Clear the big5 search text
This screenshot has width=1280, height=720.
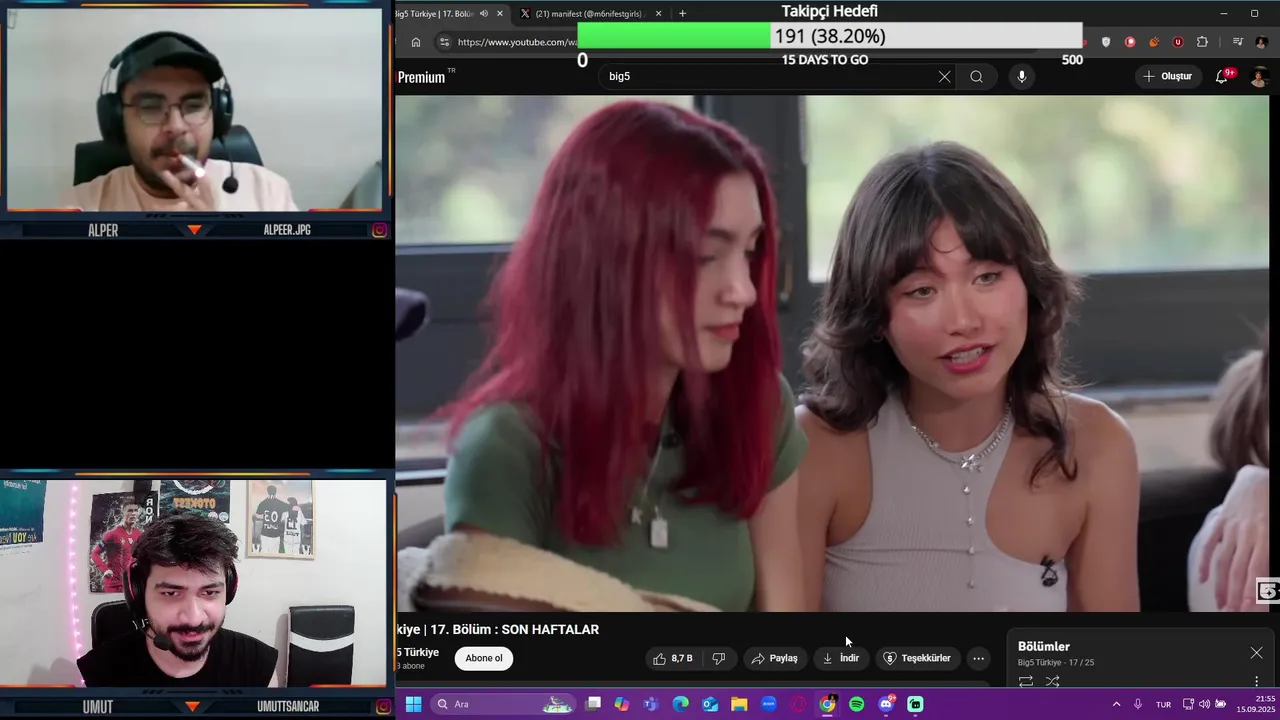coord(944,77)
